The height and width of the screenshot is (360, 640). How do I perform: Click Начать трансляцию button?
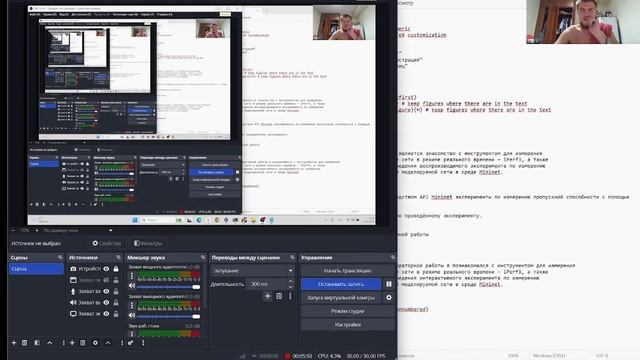[x=348, y=271]
